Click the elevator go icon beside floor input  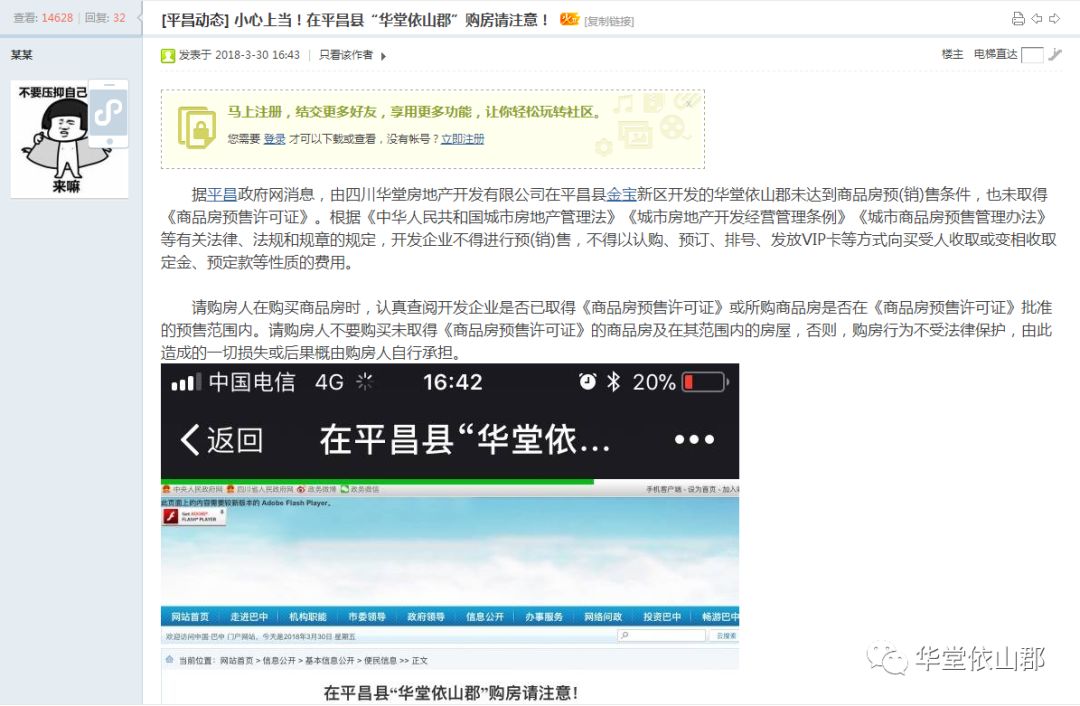pyautogui.click(x=1055, y=54)
